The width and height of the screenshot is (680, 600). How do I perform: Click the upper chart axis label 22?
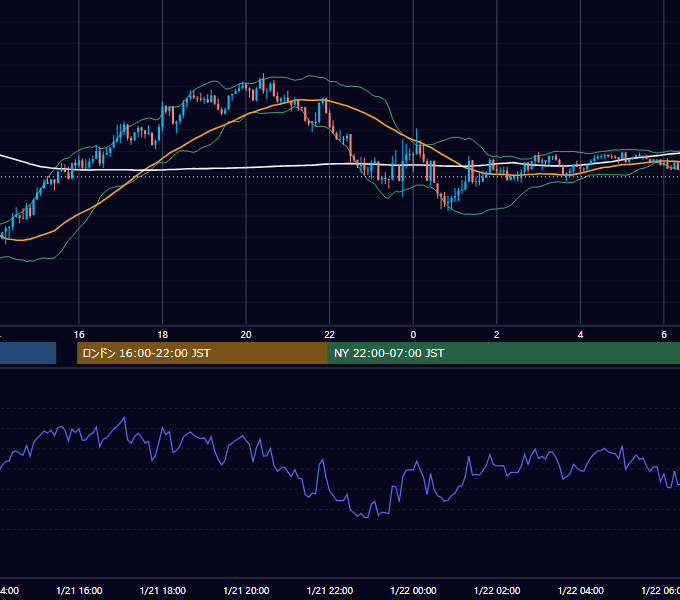coord(330,335)
